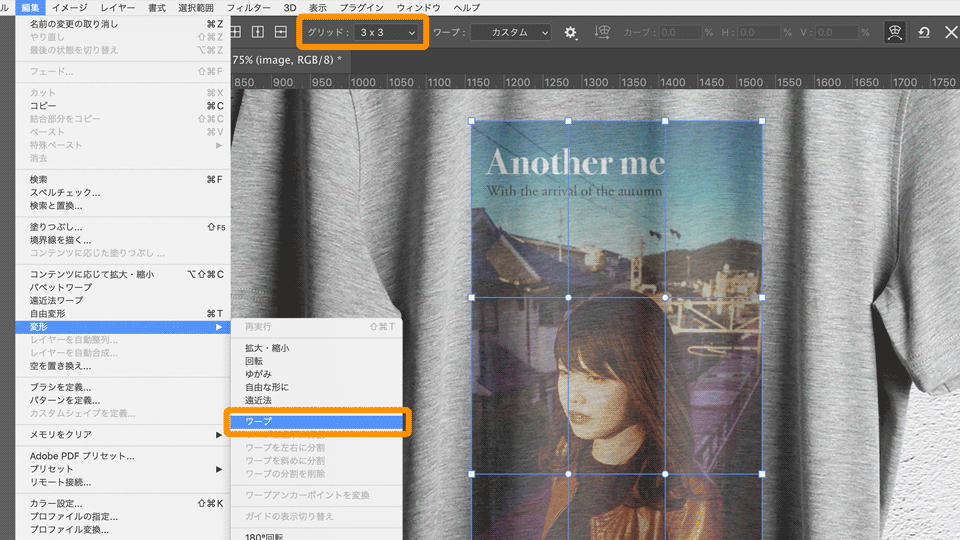The width and height of the screenshot is (960, 540).
Task: Open the ヘルプ menu
Action: pyautogui.click(x=467, y=7)
